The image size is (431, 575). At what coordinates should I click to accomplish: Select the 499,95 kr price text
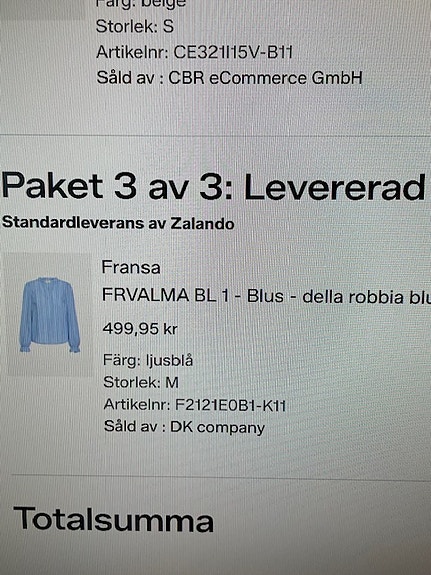tap(140, 329)
